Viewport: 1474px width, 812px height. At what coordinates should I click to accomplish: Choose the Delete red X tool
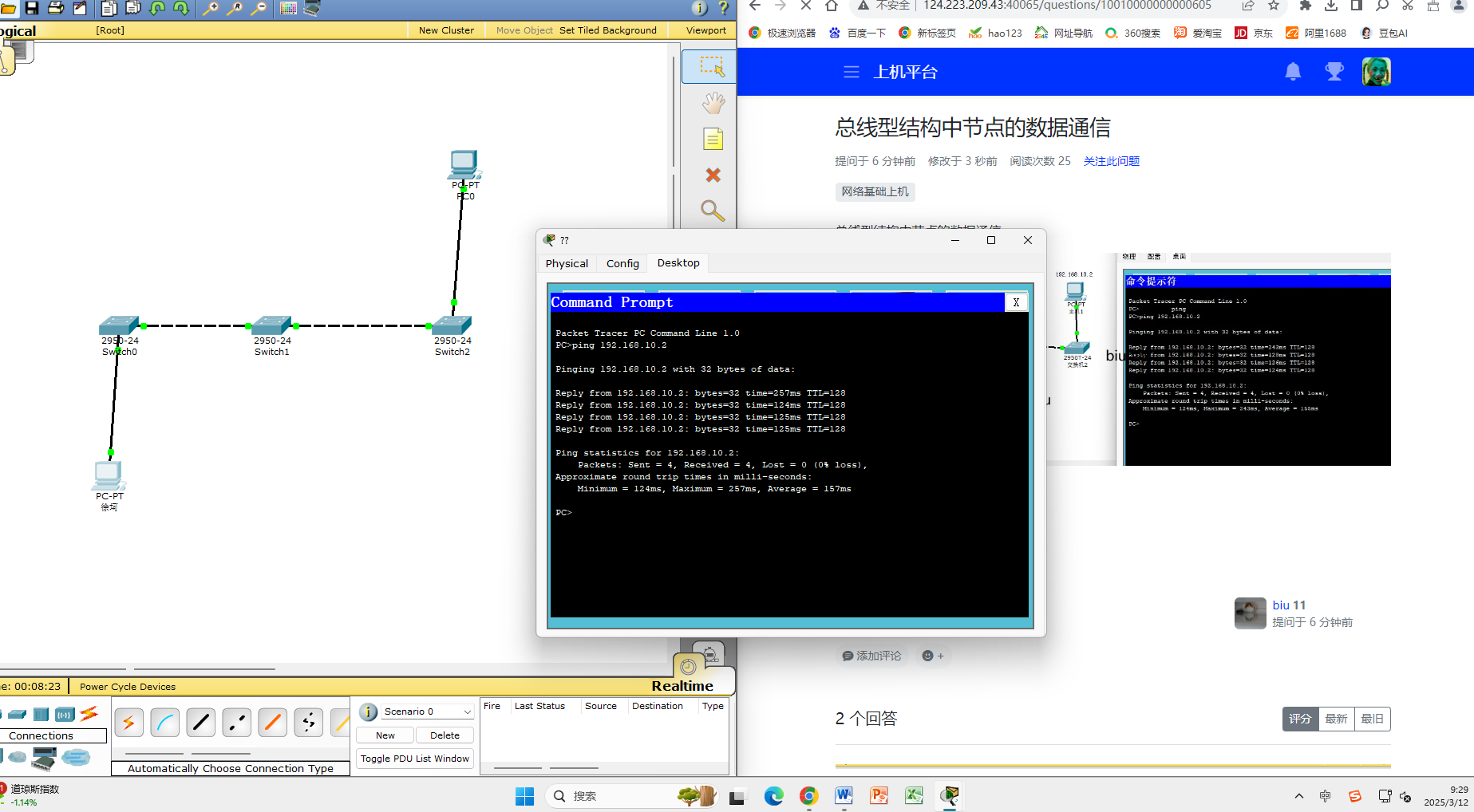[x=713, y=175]
